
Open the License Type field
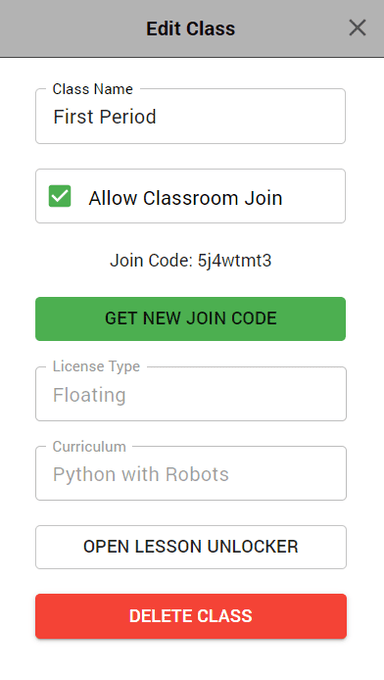pos(191,394)
